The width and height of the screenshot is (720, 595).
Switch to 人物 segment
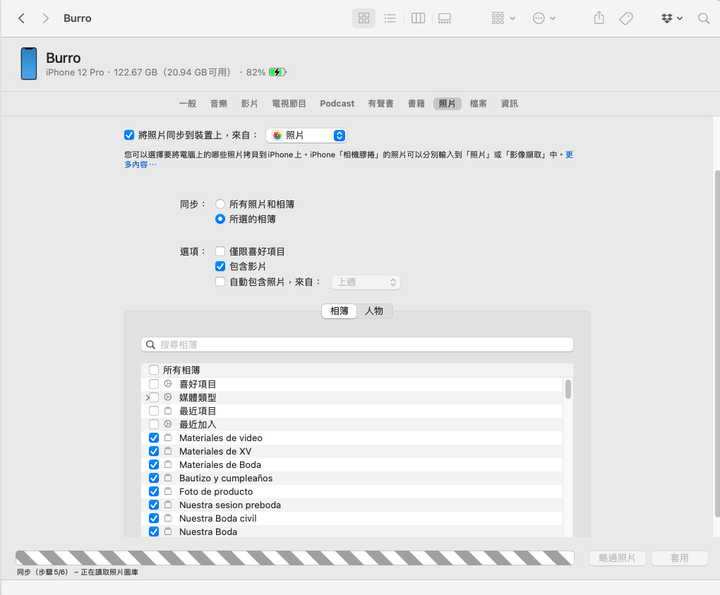coord(374,311)
